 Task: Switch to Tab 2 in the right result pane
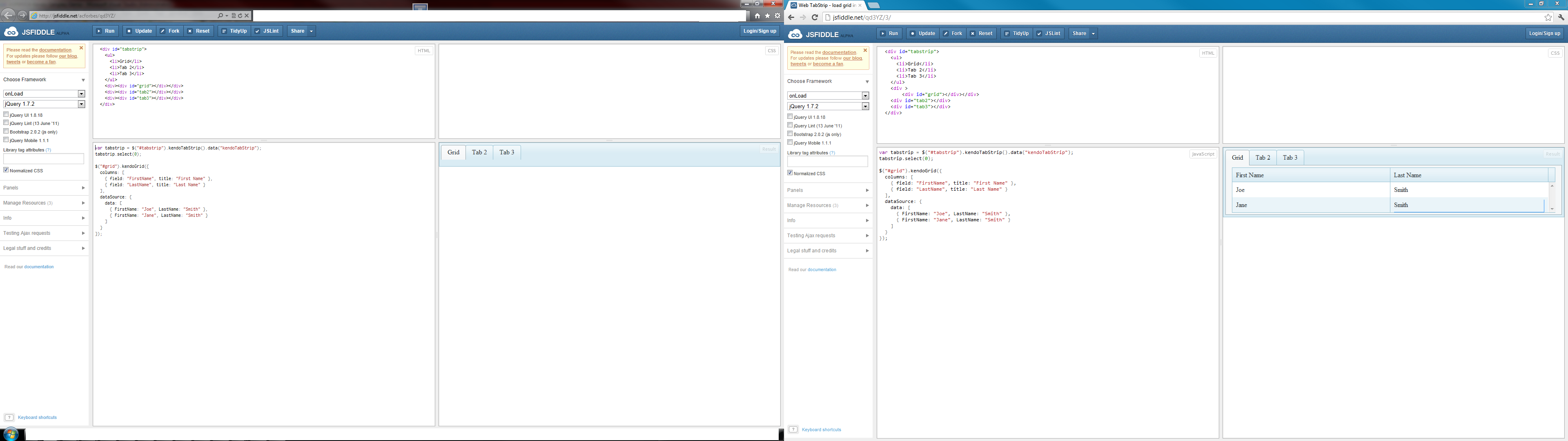click(1263, 158)
